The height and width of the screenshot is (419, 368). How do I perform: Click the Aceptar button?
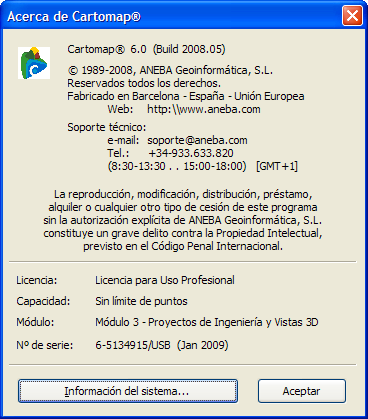click(x=302, y=391)
